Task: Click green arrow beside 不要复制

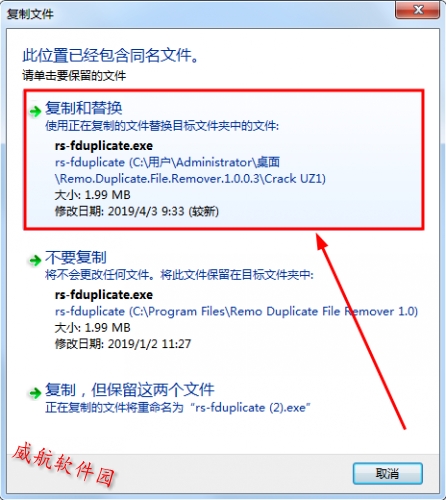Action: [x=35, y=260]
